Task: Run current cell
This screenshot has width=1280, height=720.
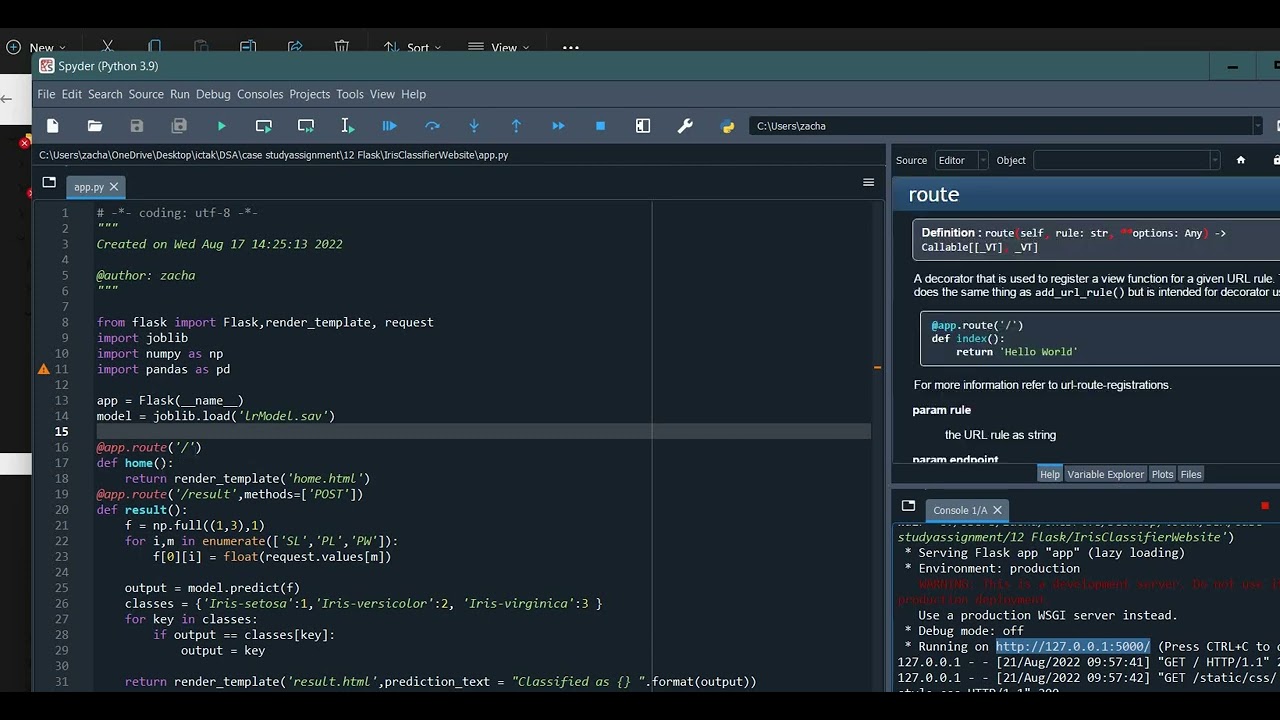Action: (264, 126)
